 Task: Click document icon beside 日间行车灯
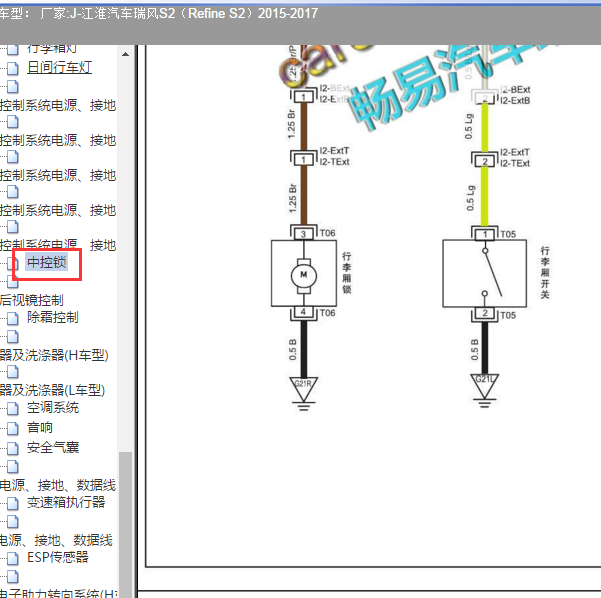(x=13, y=68)
